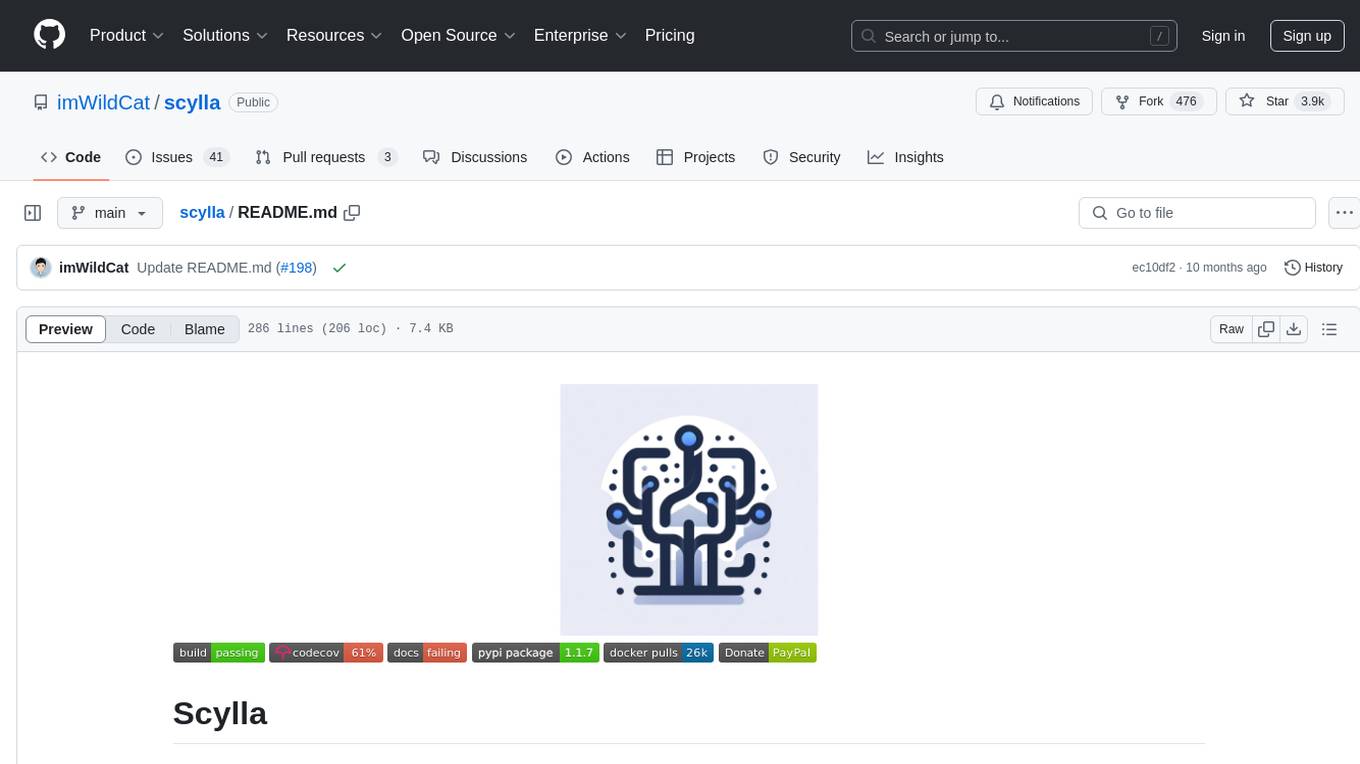Show the commit checks green checkmark status
This screenshot has height=764, width=1360.
(x=339, y=268)
